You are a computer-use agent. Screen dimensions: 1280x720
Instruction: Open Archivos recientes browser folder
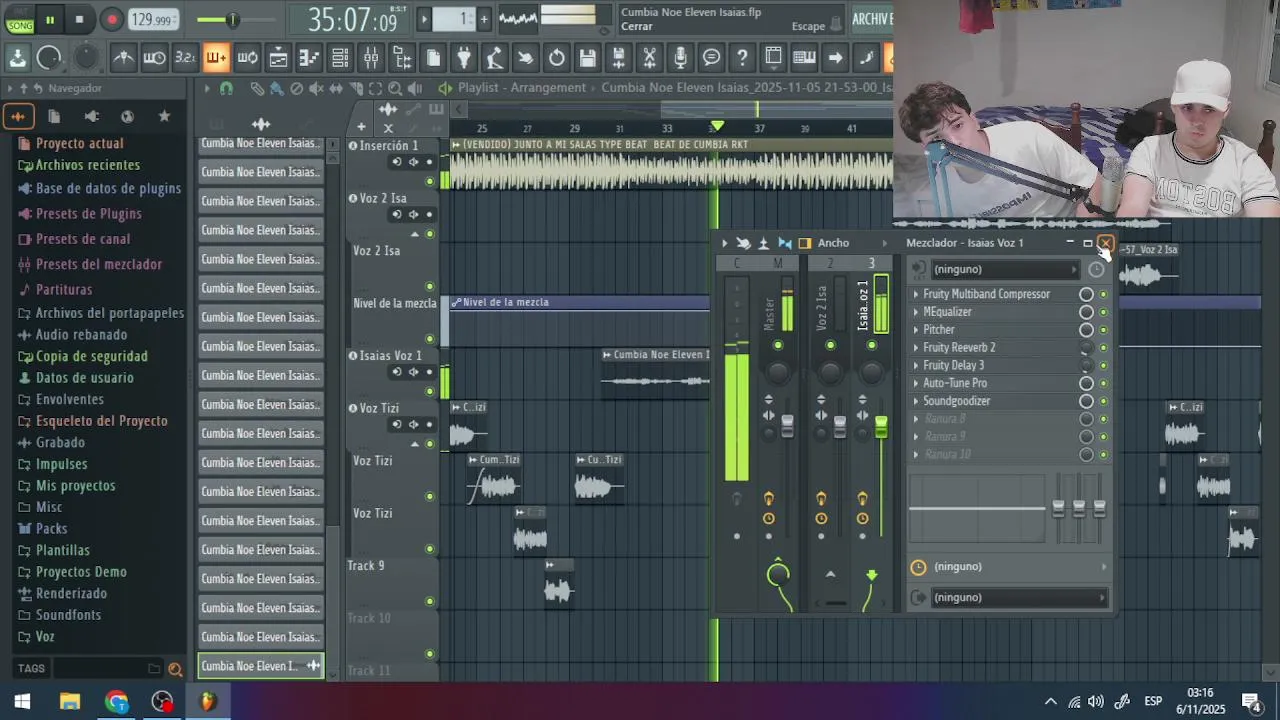point(79,165)
